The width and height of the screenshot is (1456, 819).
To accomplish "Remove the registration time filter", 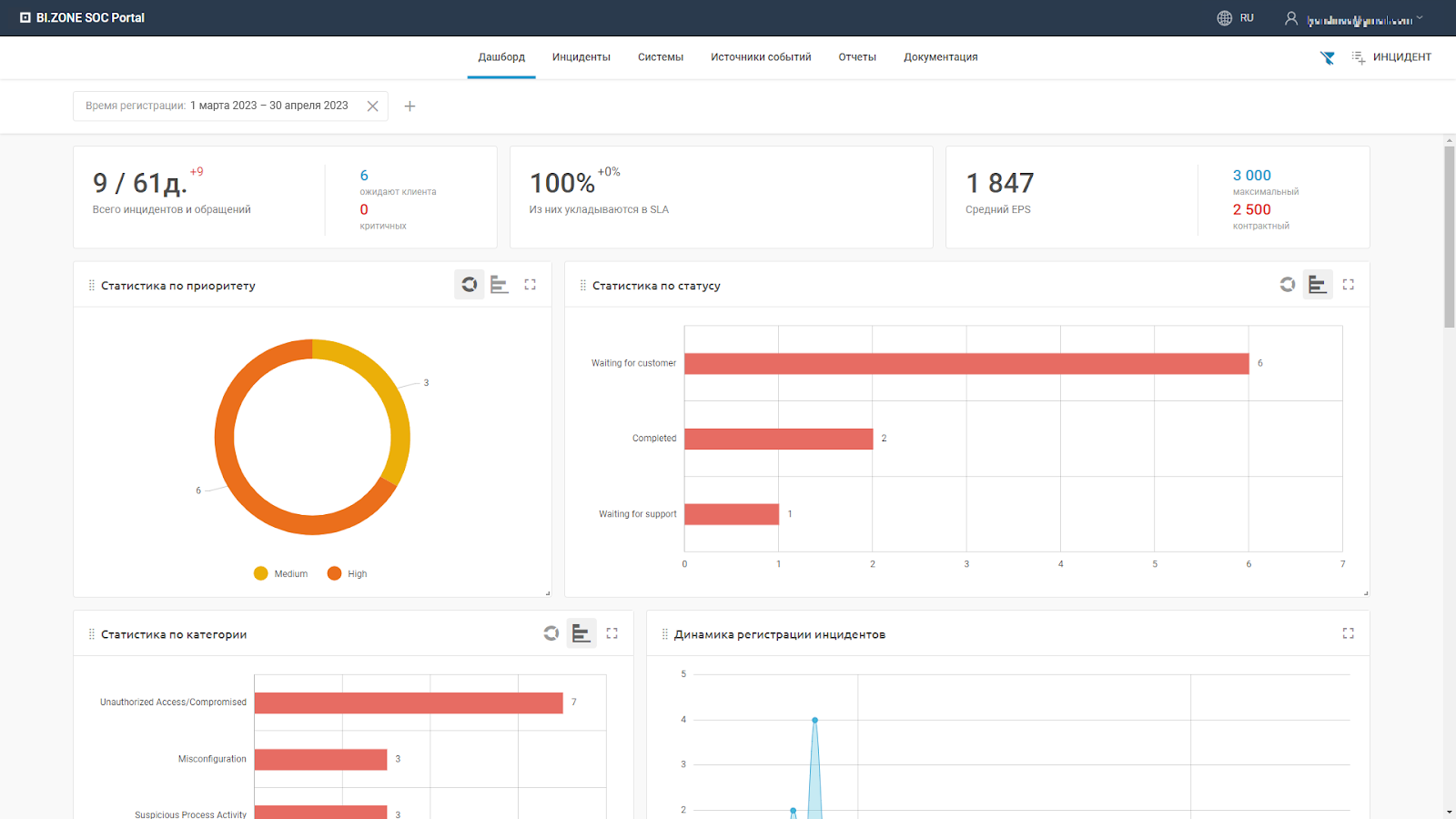I will [x=372, y=106].
